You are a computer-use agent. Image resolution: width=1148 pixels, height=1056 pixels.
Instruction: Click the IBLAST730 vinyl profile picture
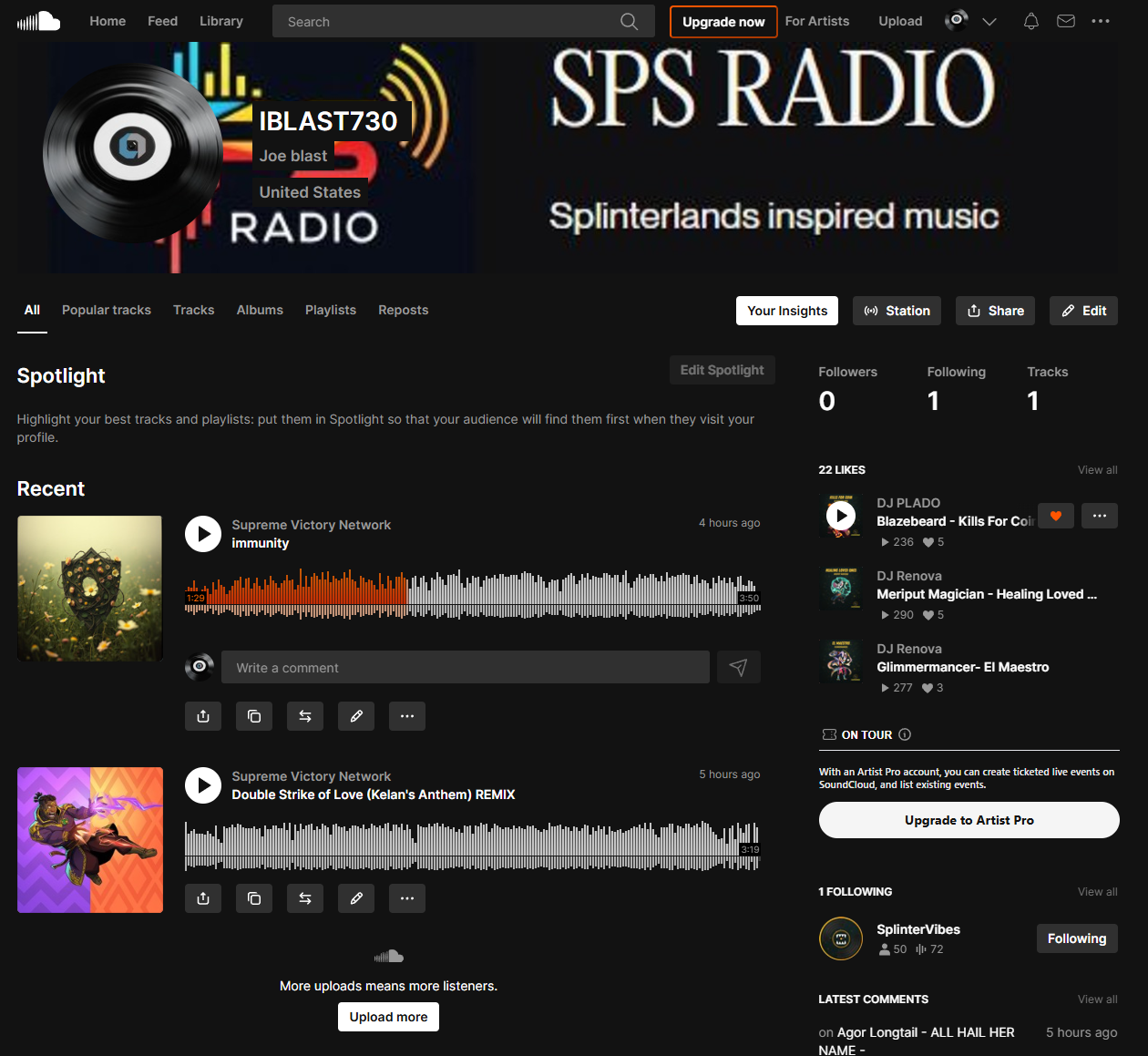coord(133,153)
